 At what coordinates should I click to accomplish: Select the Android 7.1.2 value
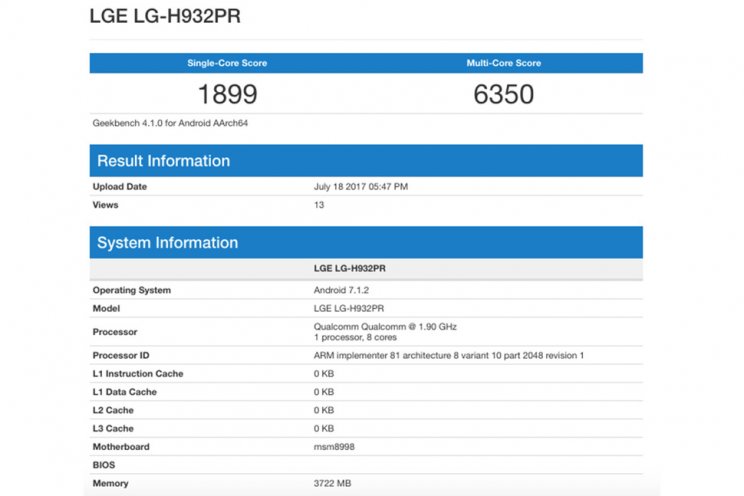click(341, 290)
